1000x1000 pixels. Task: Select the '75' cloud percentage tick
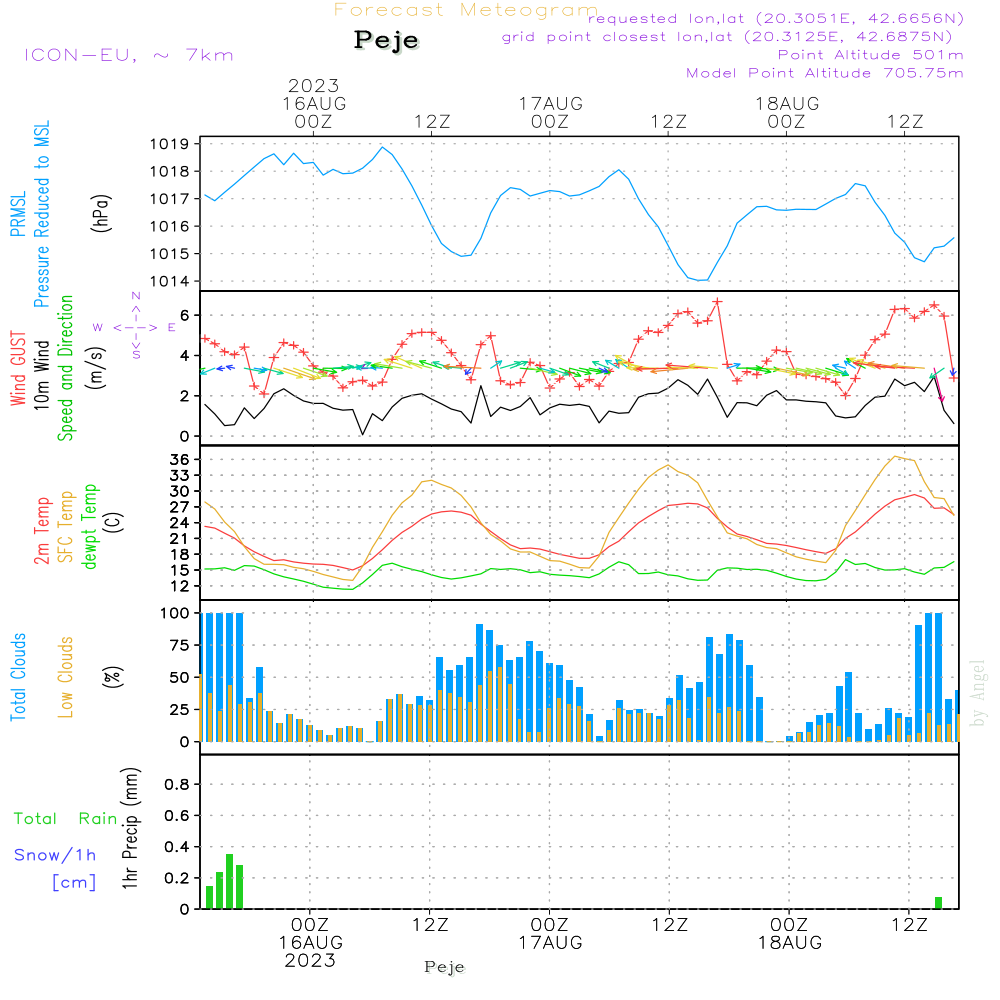pos(180,645)
